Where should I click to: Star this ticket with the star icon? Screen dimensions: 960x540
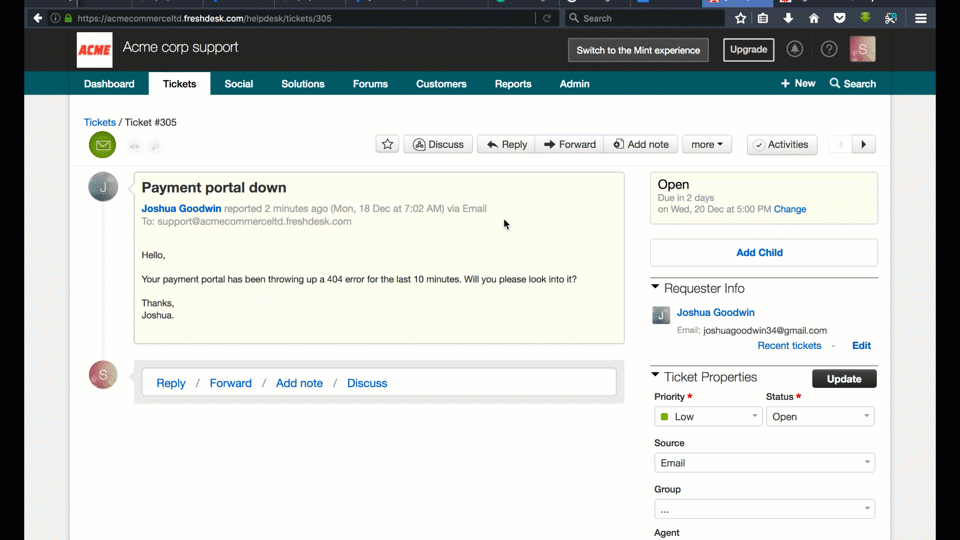[387, 144]
